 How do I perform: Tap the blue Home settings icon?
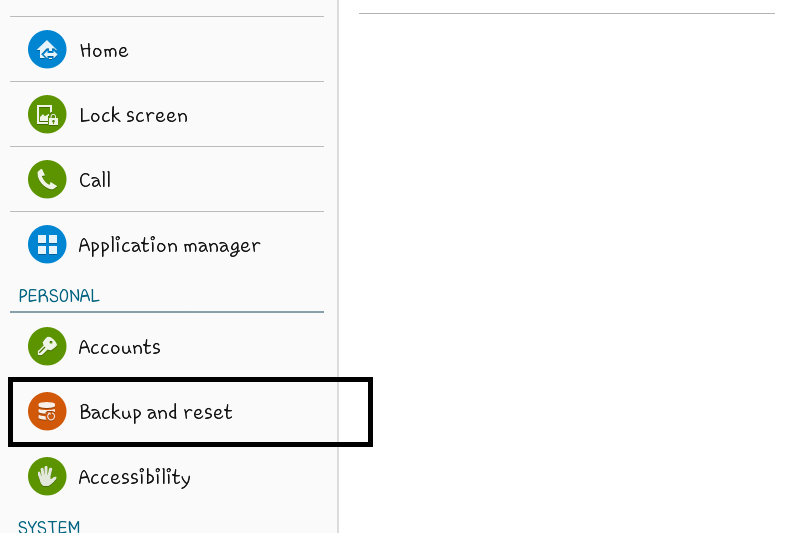pos(47,50)
